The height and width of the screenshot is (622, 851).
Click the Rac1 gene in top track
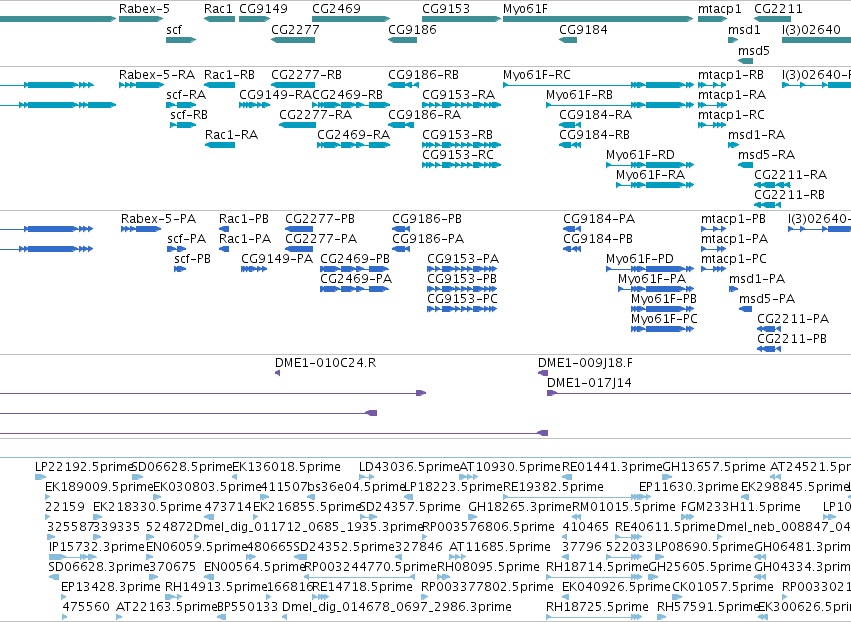tap(219, 19)
